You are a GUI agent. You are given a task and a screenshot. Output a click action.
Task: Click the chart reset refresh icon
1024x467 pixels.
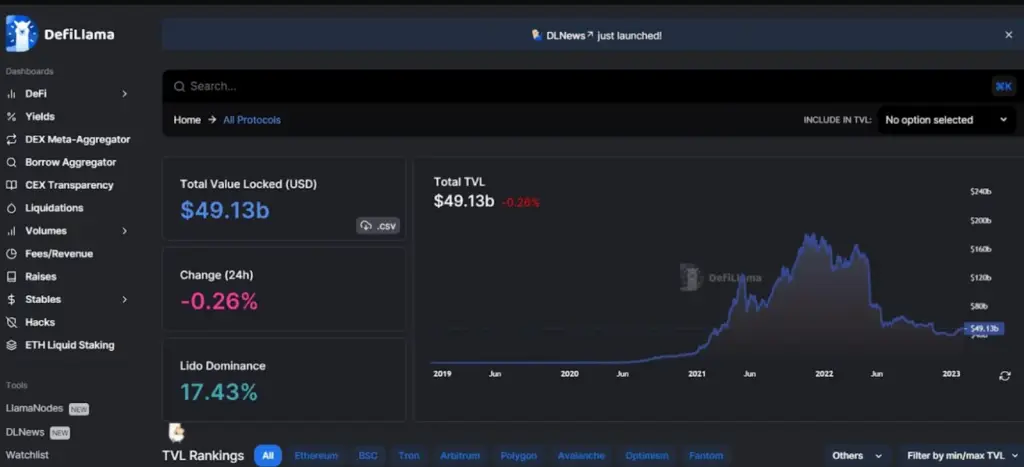click(x=1004, y=376)
